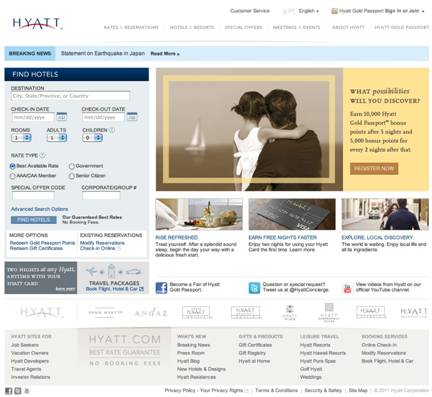Viewport: 432px width, 397px height.
Task: Open the check-out date calendar icon
Action: pyautogui.click(x=132, y=117)
